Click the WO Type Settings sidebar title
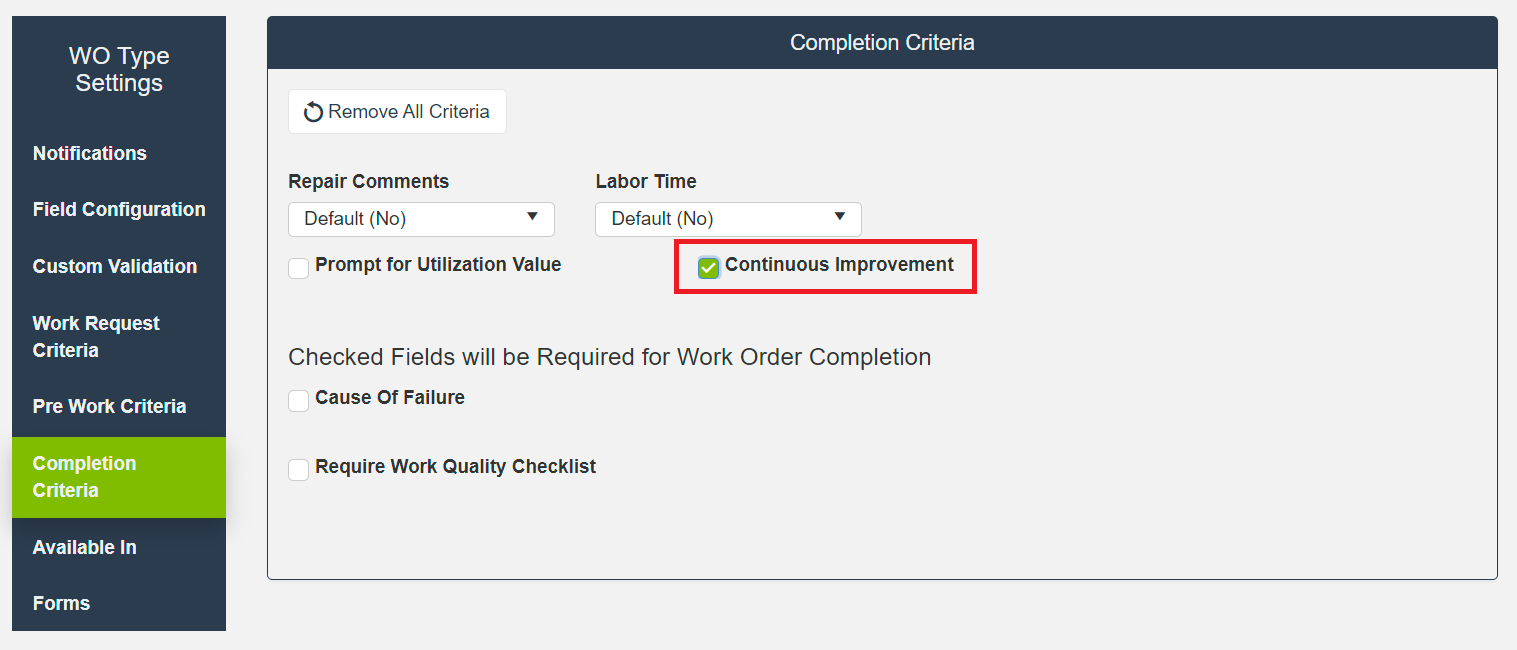Image resolution: width=1517 pixels, height=650 pixels. click(119, 70)
